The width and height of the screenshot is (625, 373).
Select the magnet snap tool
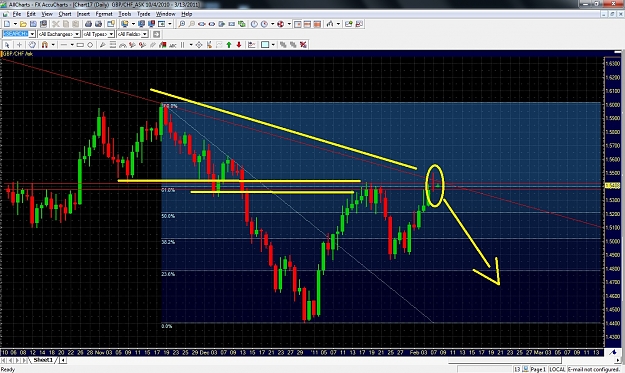pos(45,45)
